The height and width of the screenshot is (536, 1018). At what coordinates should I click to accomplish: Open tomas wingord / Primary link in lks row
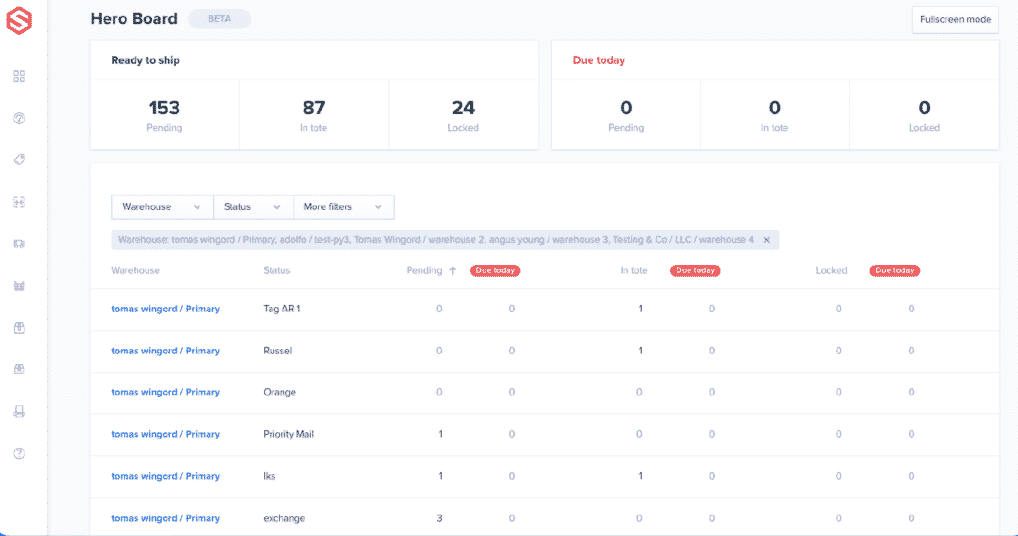coord(166,476)
